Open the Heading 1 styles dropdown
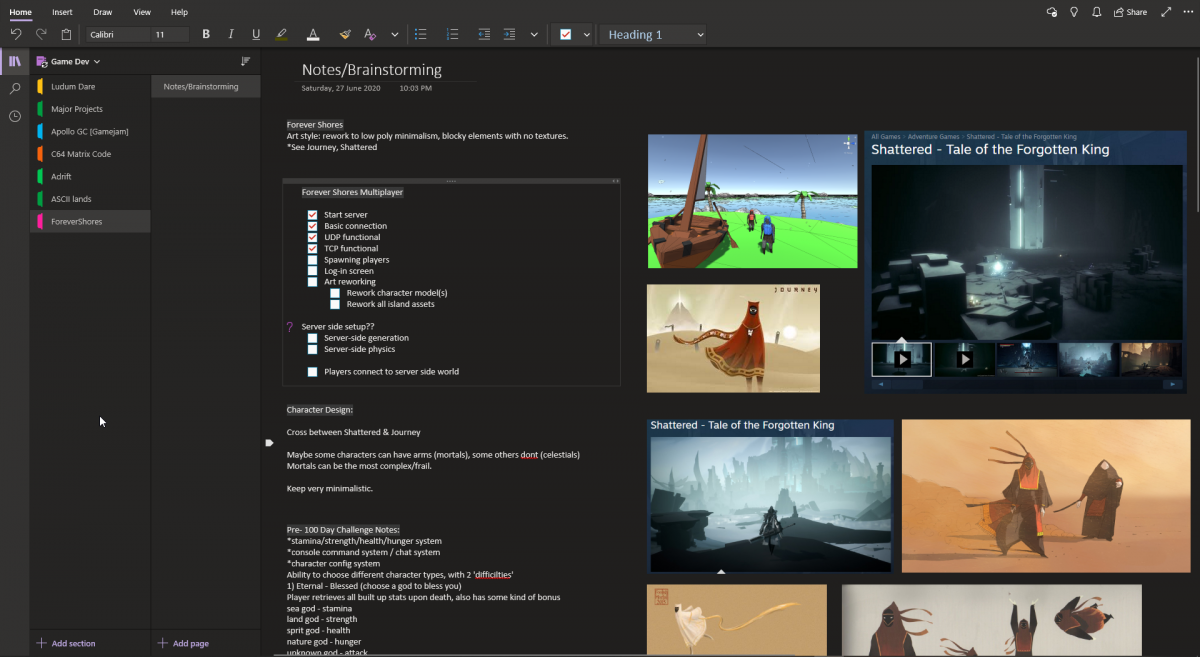 (700, 34)
